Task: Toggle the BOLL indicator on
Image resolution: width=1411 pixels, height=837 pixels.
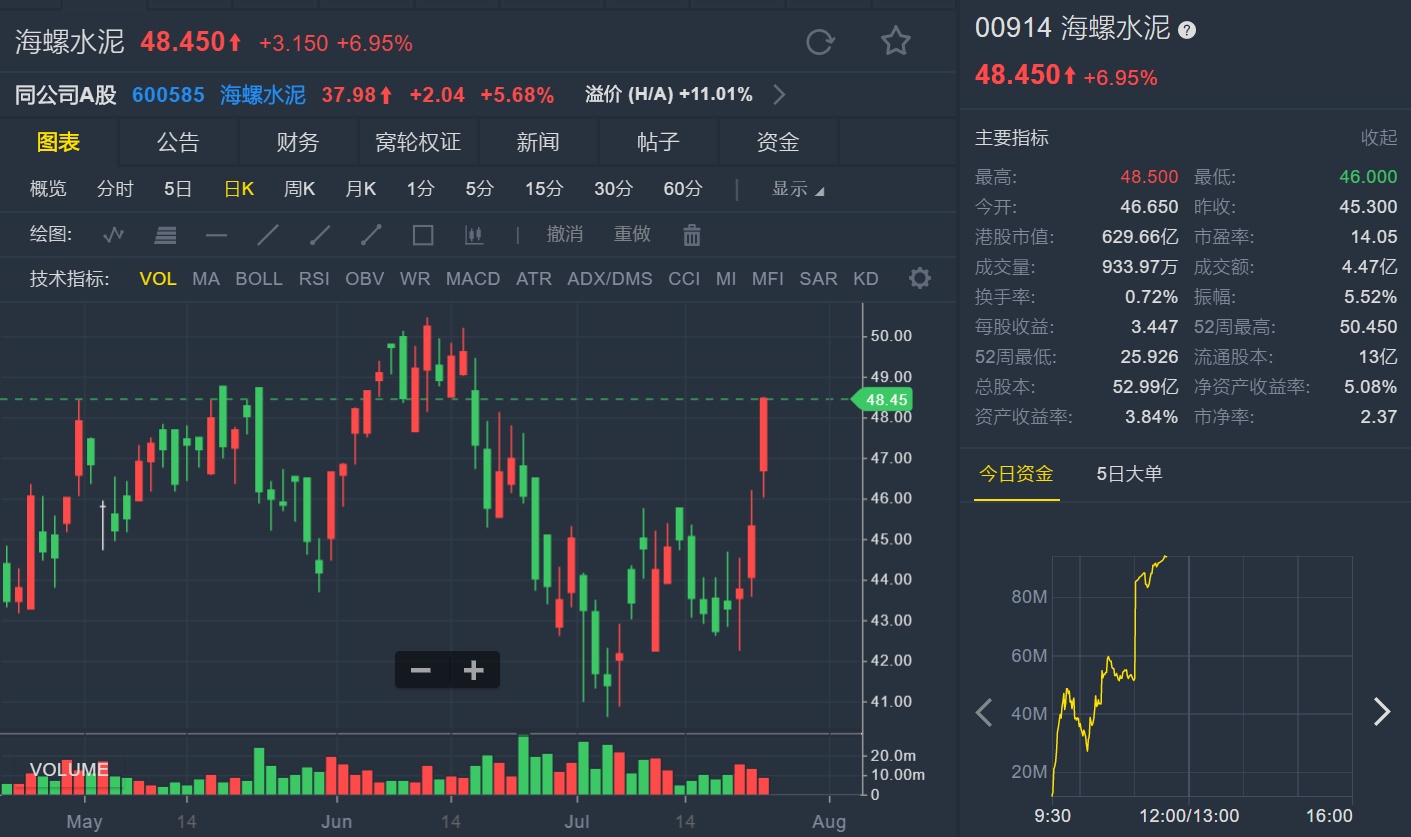Action: 259,279
